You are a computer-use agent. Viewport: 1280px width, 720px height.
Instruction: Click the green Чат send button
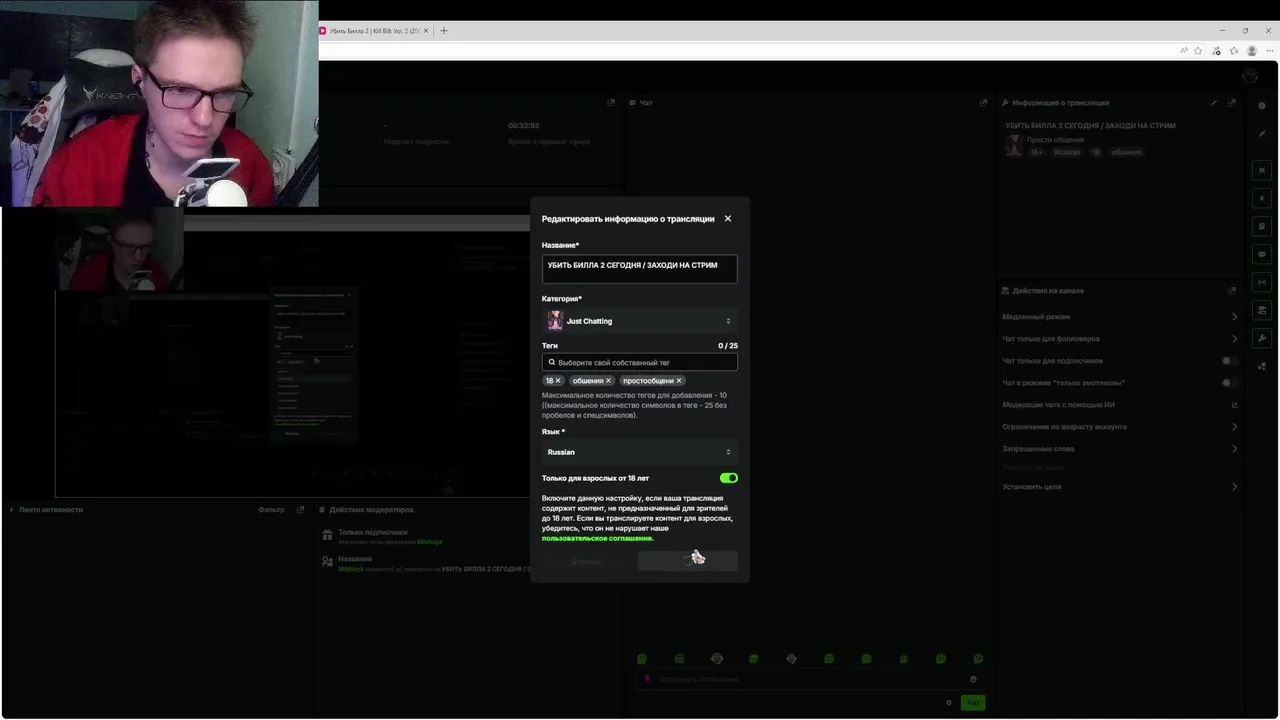tap(972, 703)
